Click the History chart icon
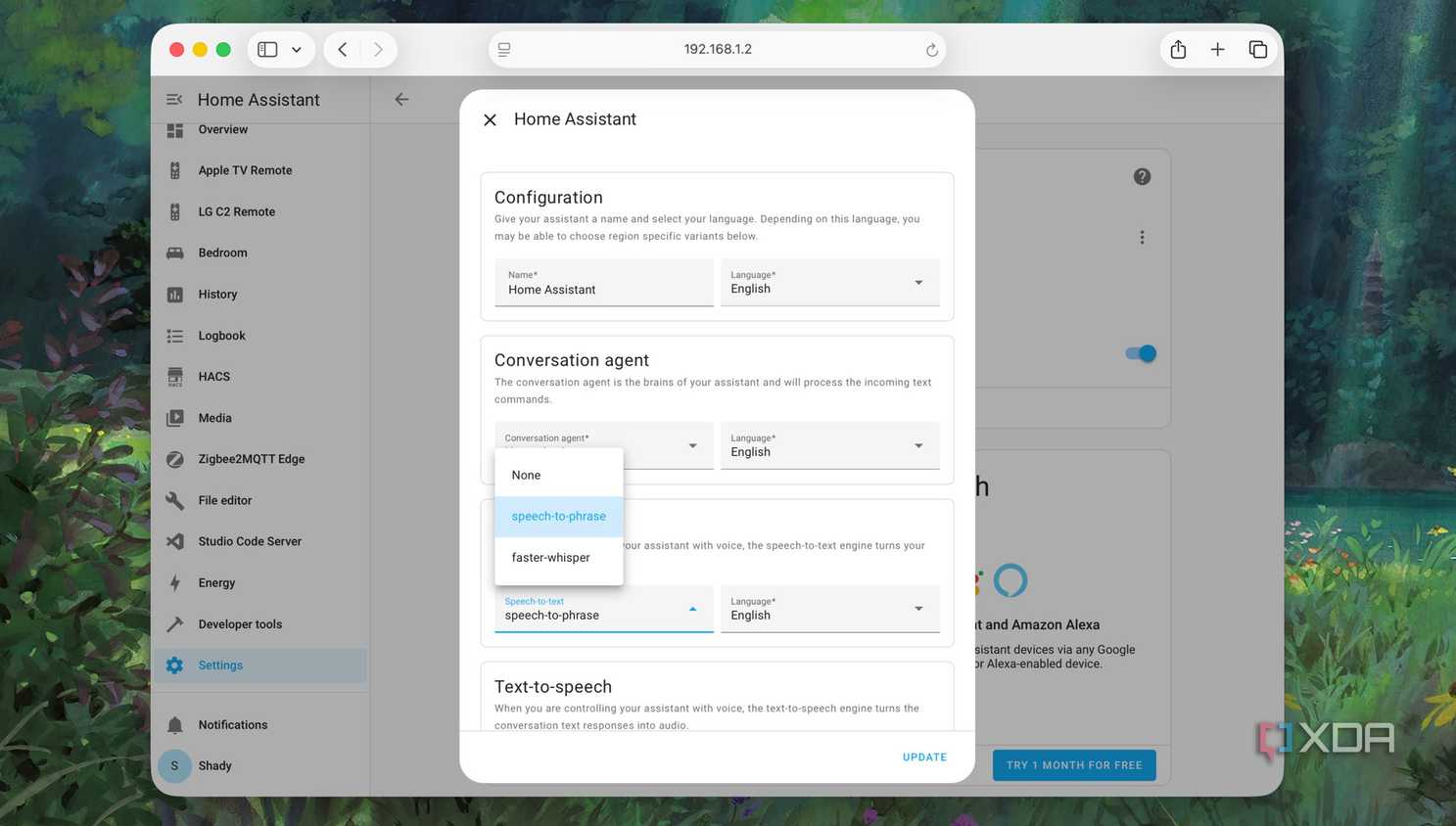Screen dimensions: 1456x826 (175, 295)
